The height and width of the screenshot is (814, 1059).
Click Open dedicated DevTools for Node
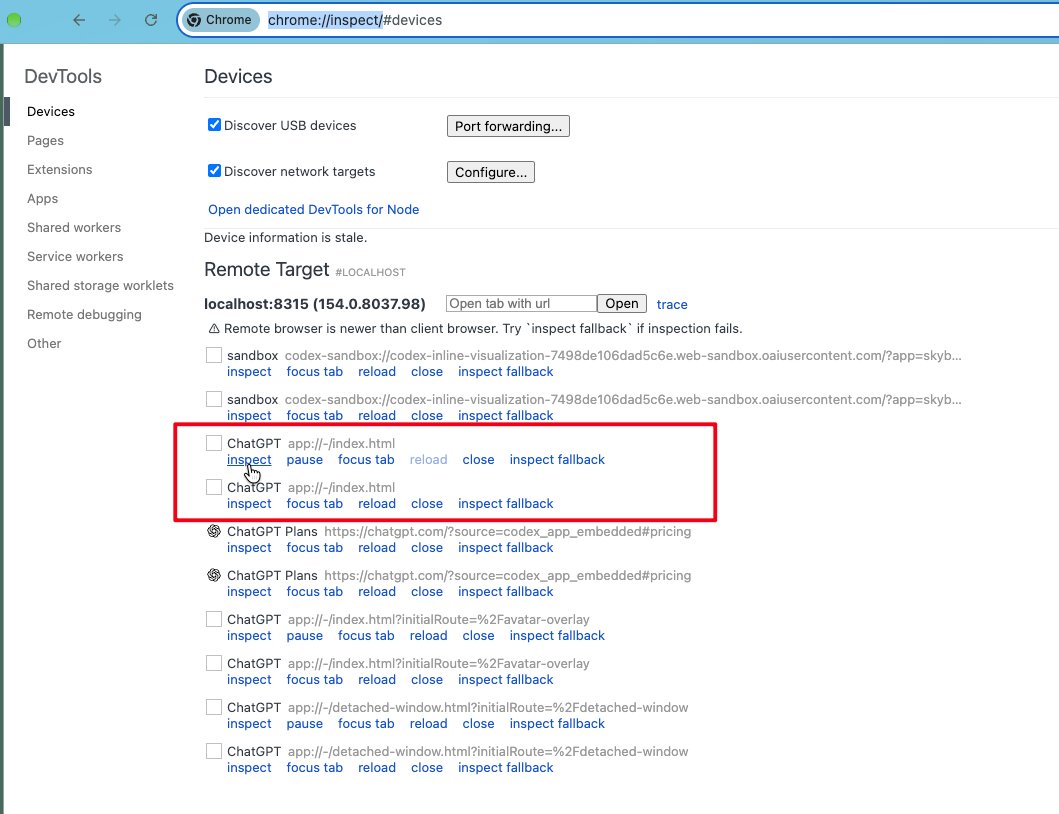pyautogui.click(x=313, y=209)
